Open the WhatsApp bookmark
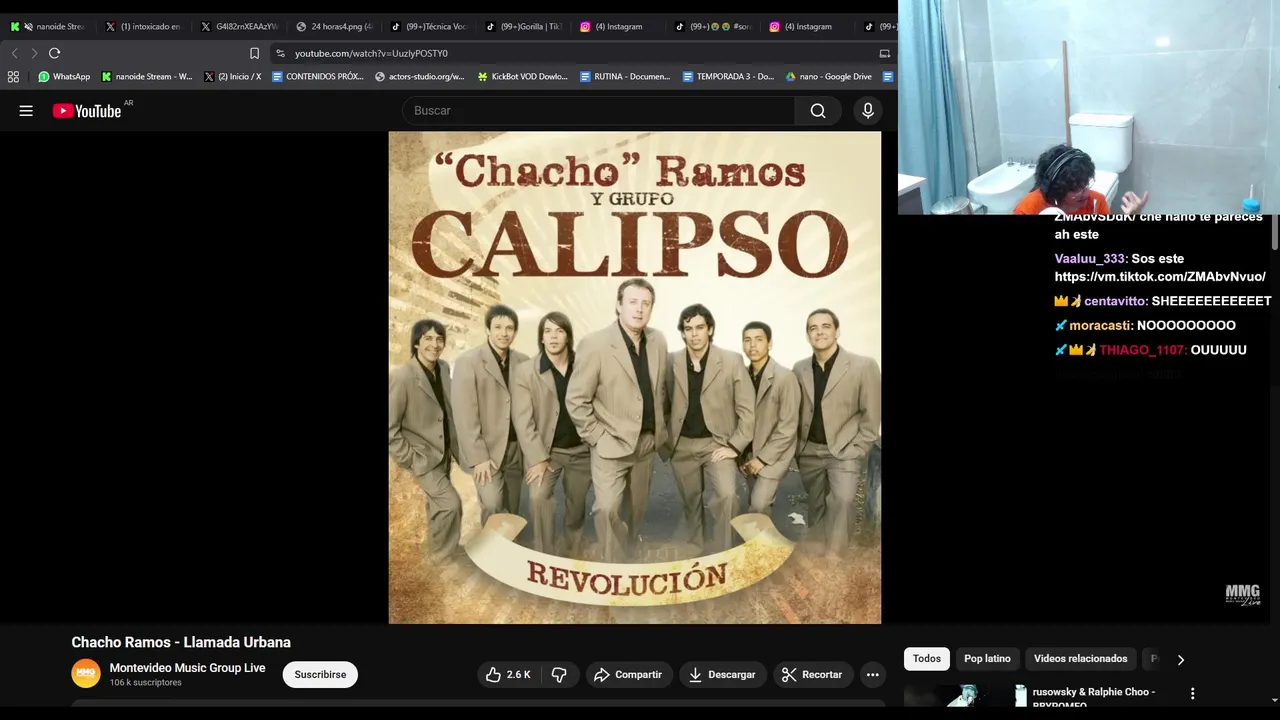This screenshot has height=720, width=1280. coord(64,76)
